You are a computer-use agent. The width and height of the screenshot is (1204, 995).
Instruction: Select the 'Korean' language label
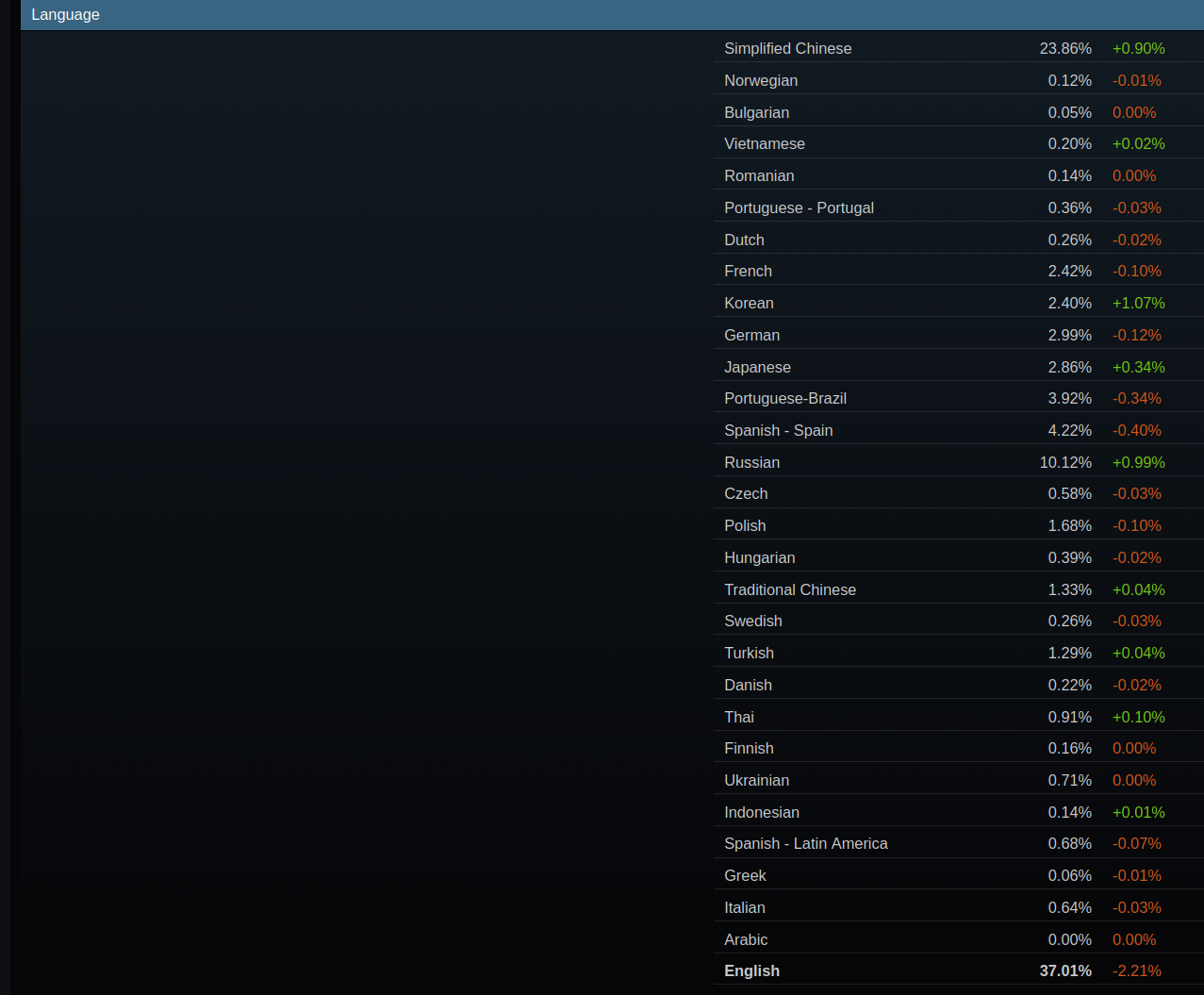pyautogui.click(x=749, y=303)
